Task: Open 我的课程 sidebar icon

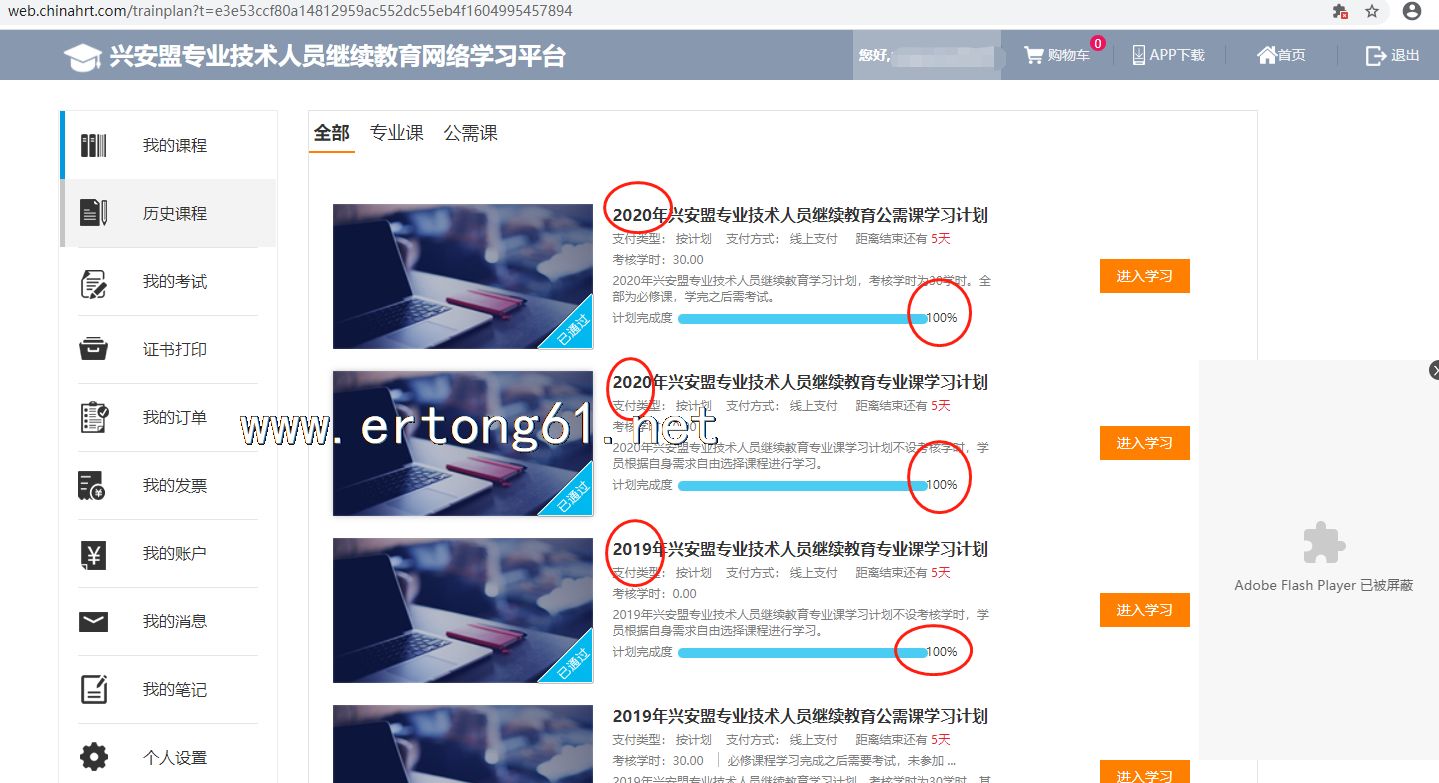Action: (x=94, y=145)
